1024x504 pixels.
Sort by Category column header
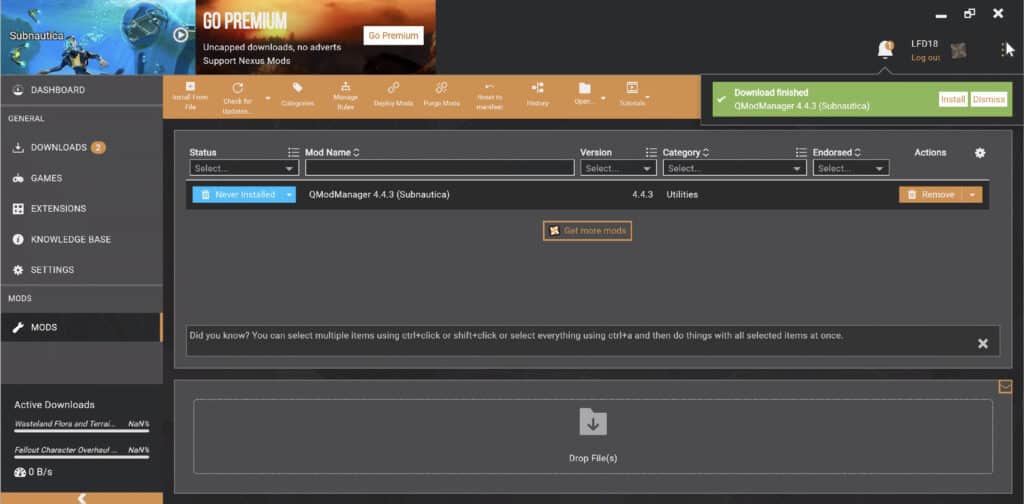tap(686, 152)
